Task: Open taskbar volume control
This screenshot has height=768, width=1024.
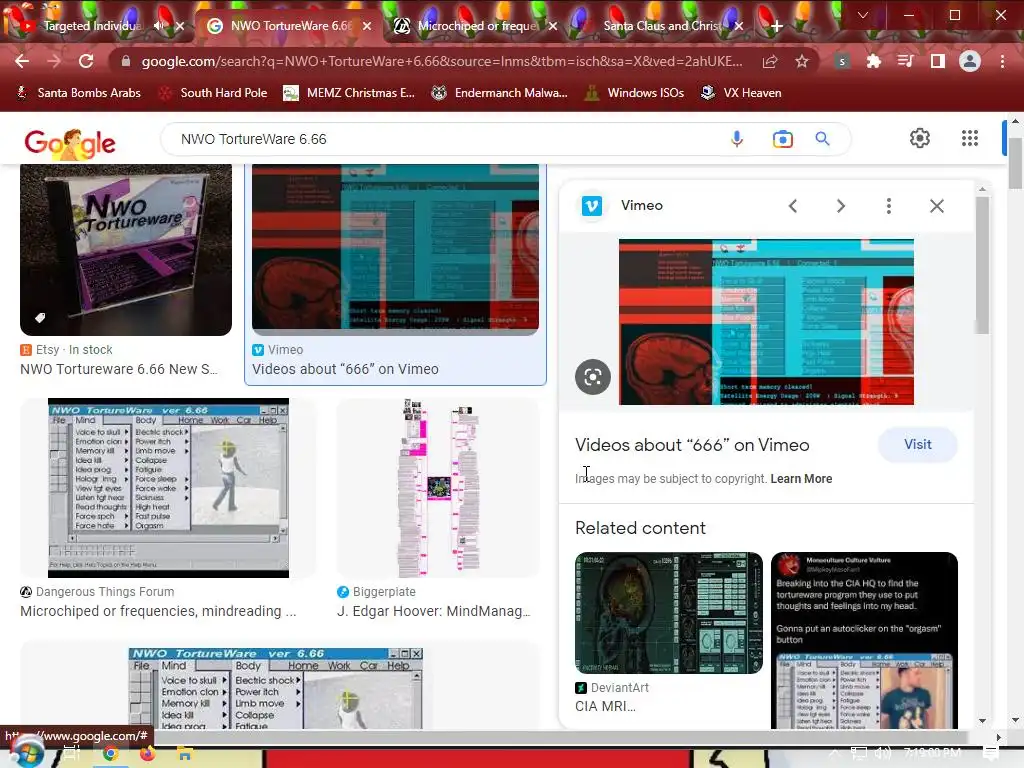Action: click(883, 754)
